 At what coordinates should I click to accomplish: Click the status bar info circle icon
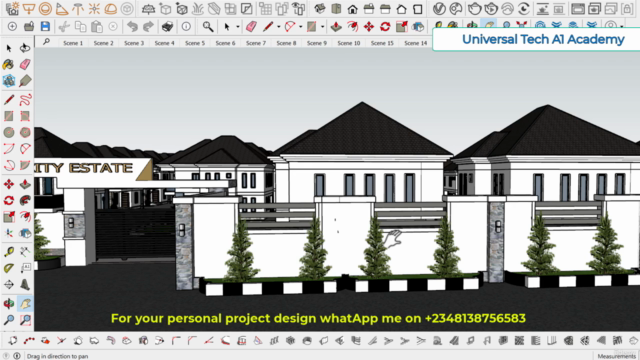click(17, 356)
